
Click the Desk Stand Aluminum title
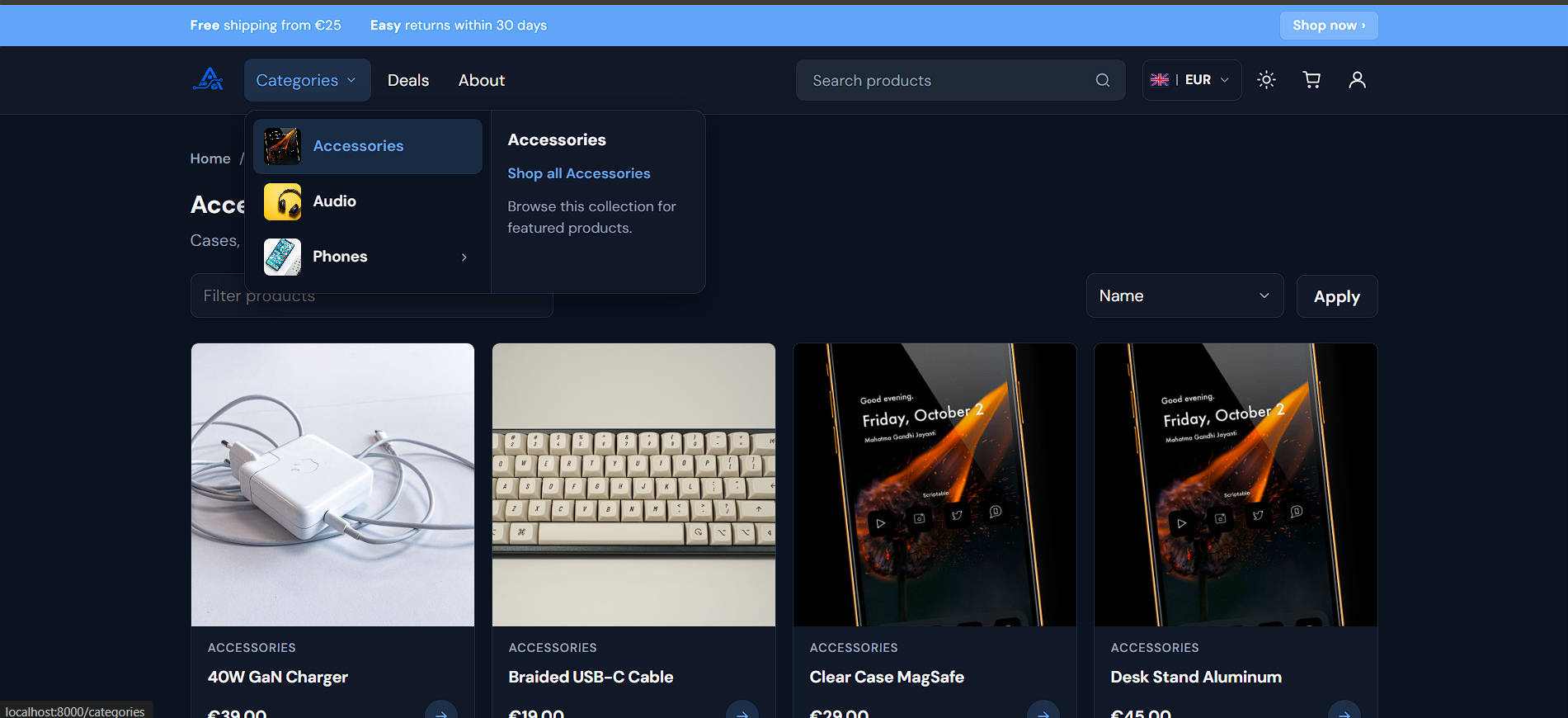point(1196,677)
